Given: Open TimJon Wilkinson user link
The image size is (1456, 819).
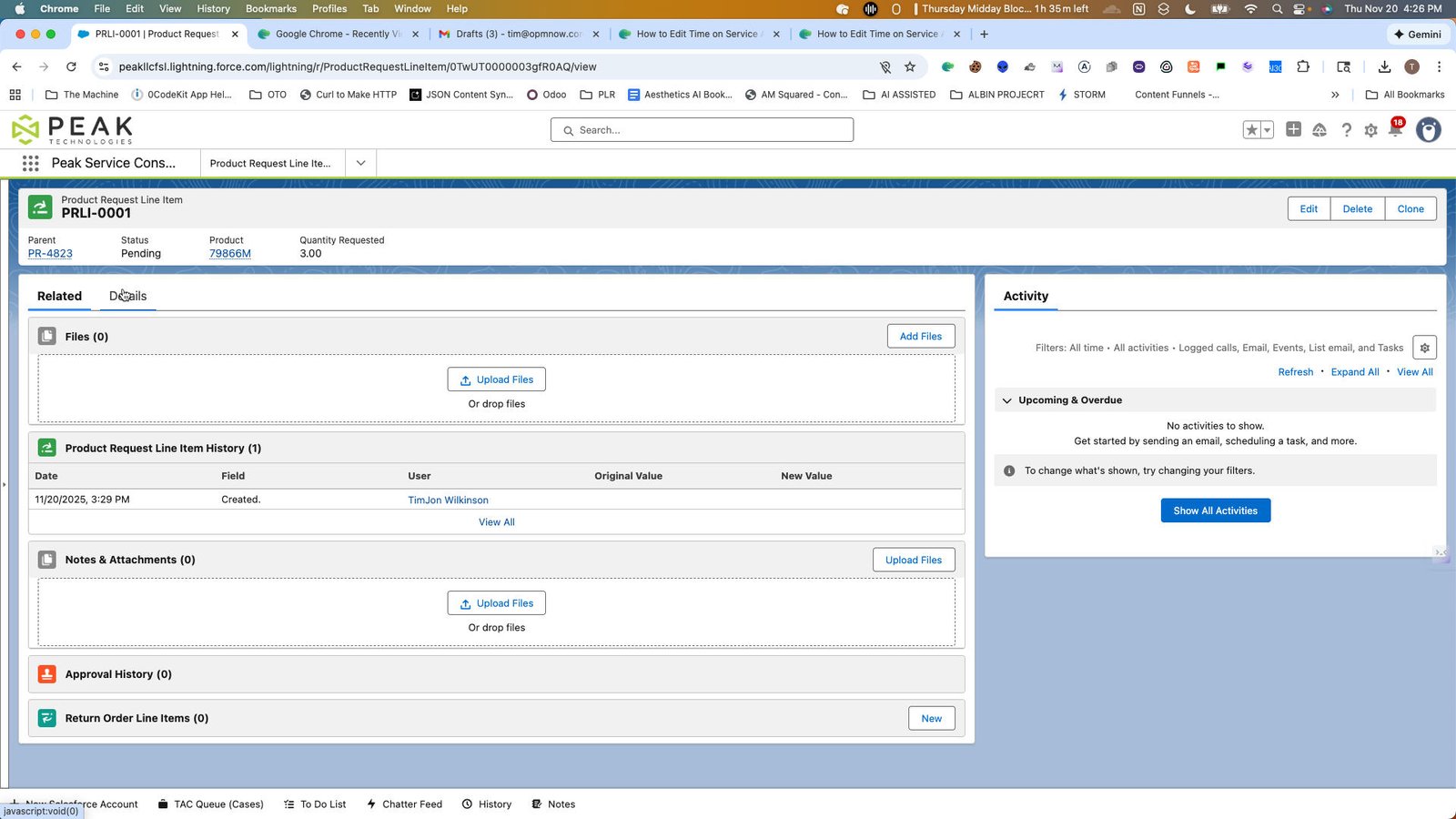Looking at the screenshot, I should (x=448, y=500).
